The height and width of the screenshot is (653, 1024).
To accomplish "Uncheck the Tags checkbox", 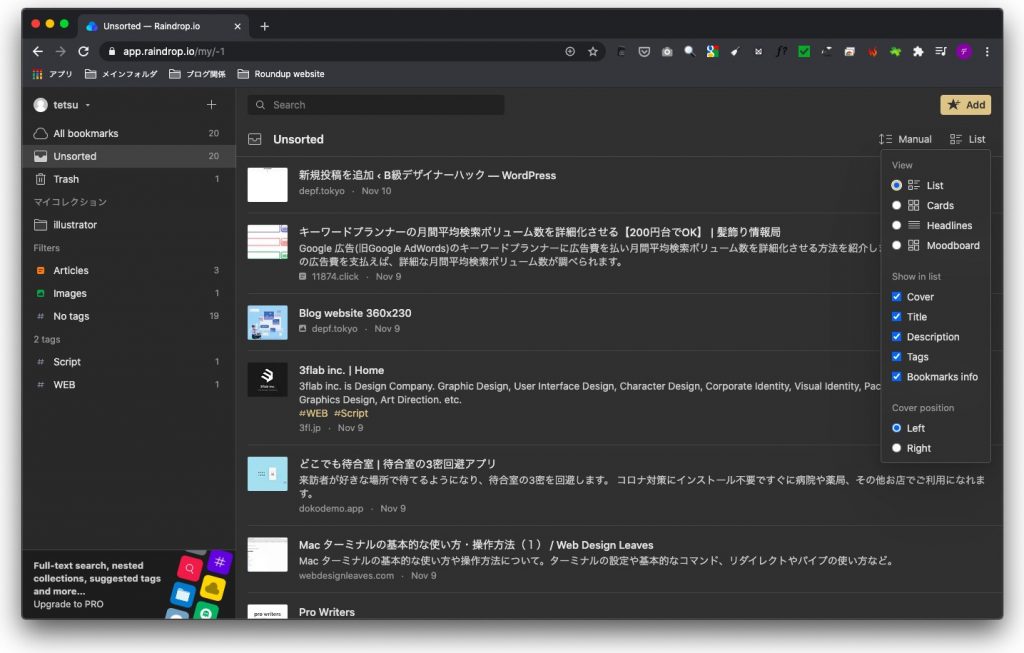I will click(897, 357).
